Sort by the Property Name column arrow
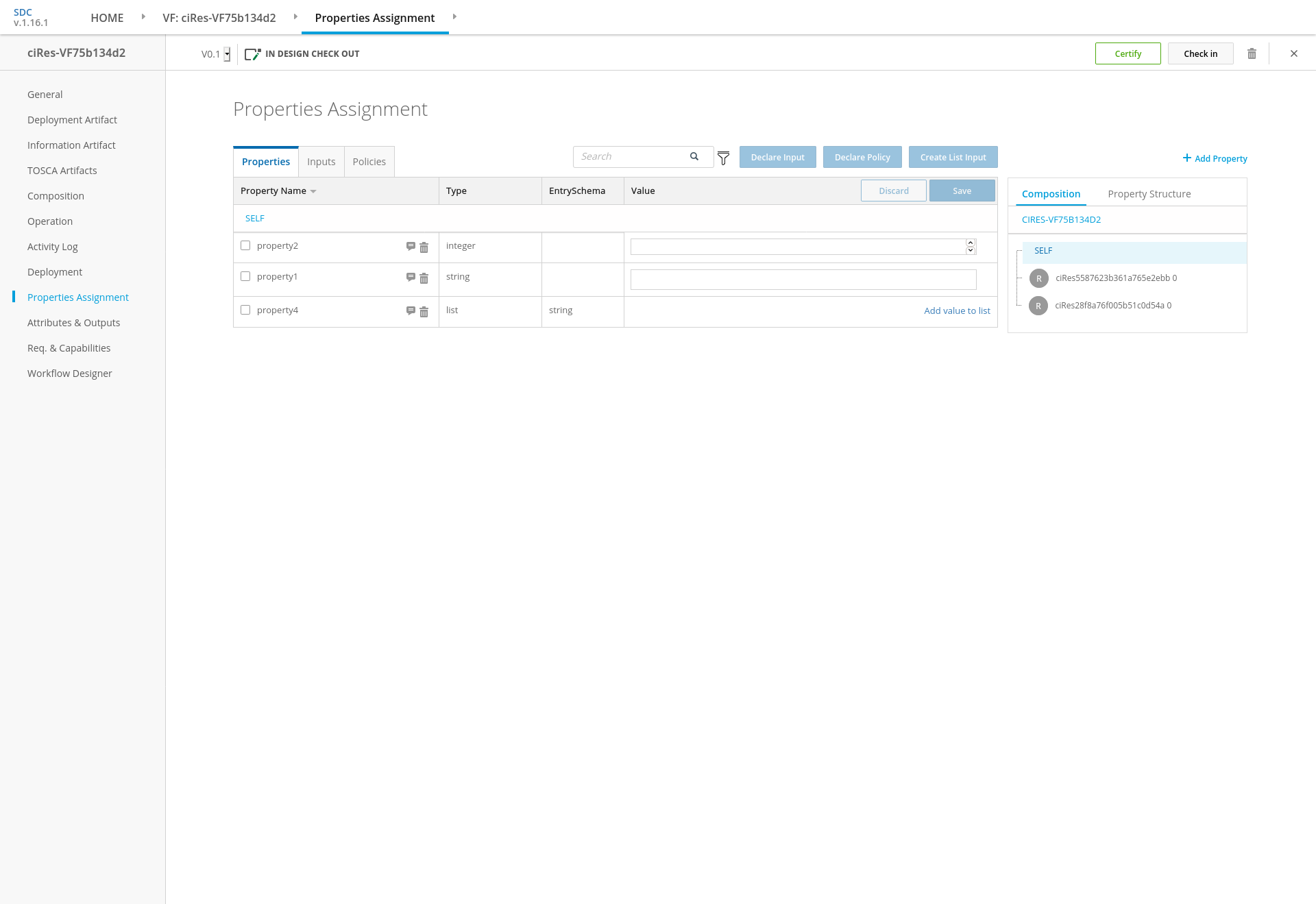 pos(313,191)
